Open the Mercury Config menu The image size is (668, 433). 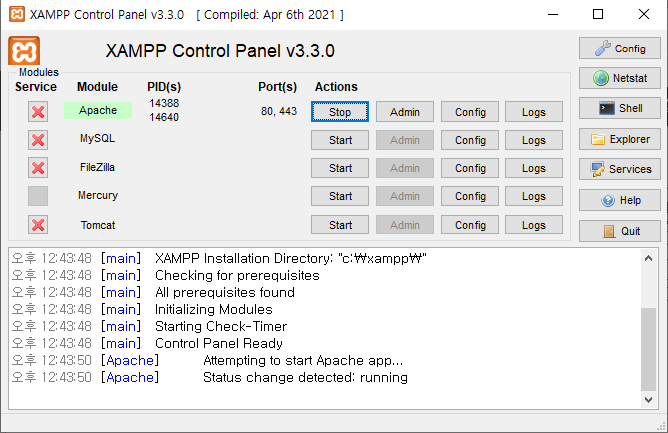coord(470,196)
